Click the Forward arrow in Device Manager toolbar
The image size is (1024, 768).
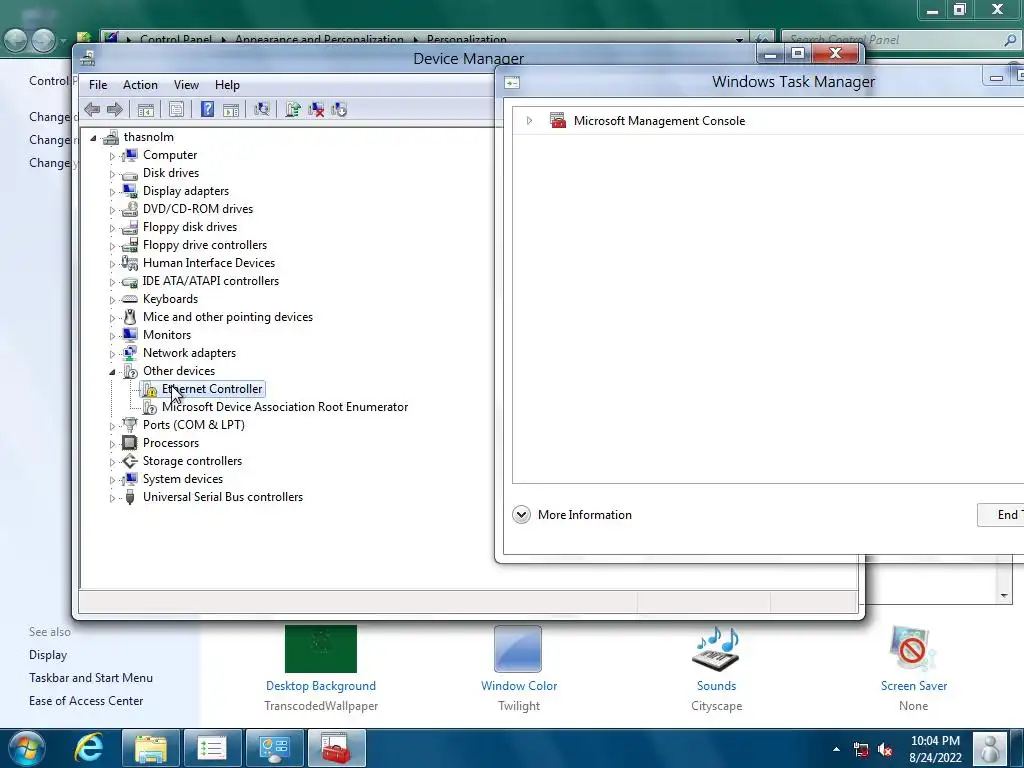114,110
